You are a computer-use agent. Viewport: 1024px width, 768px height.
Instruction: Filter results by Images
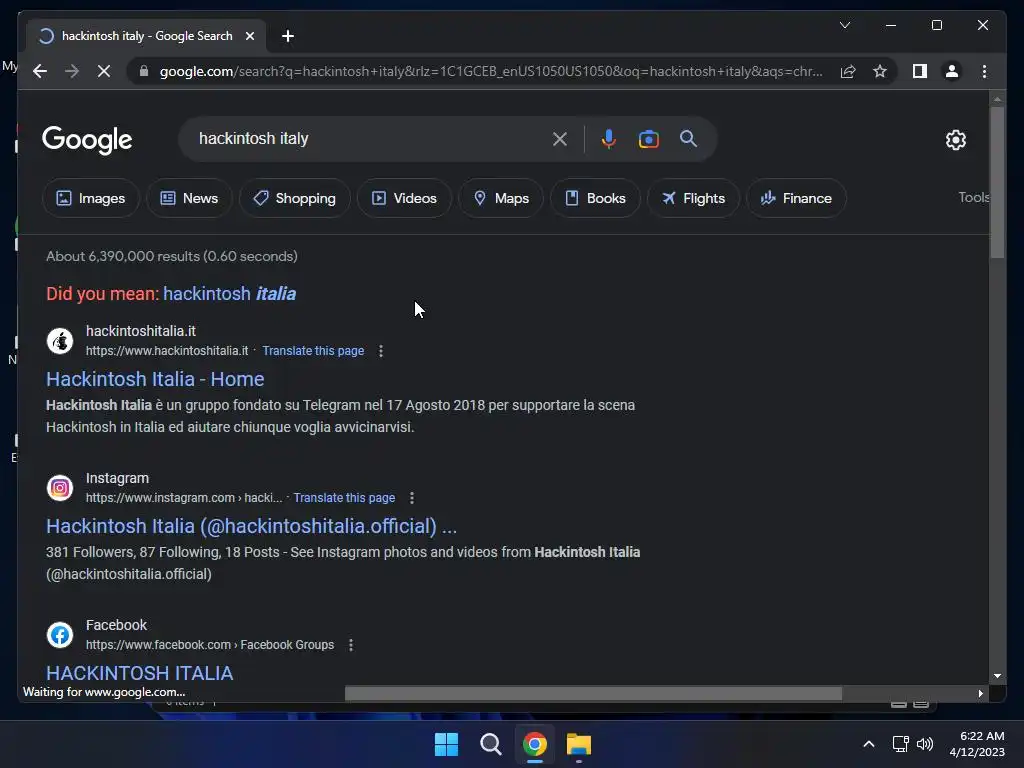point(90,198)
